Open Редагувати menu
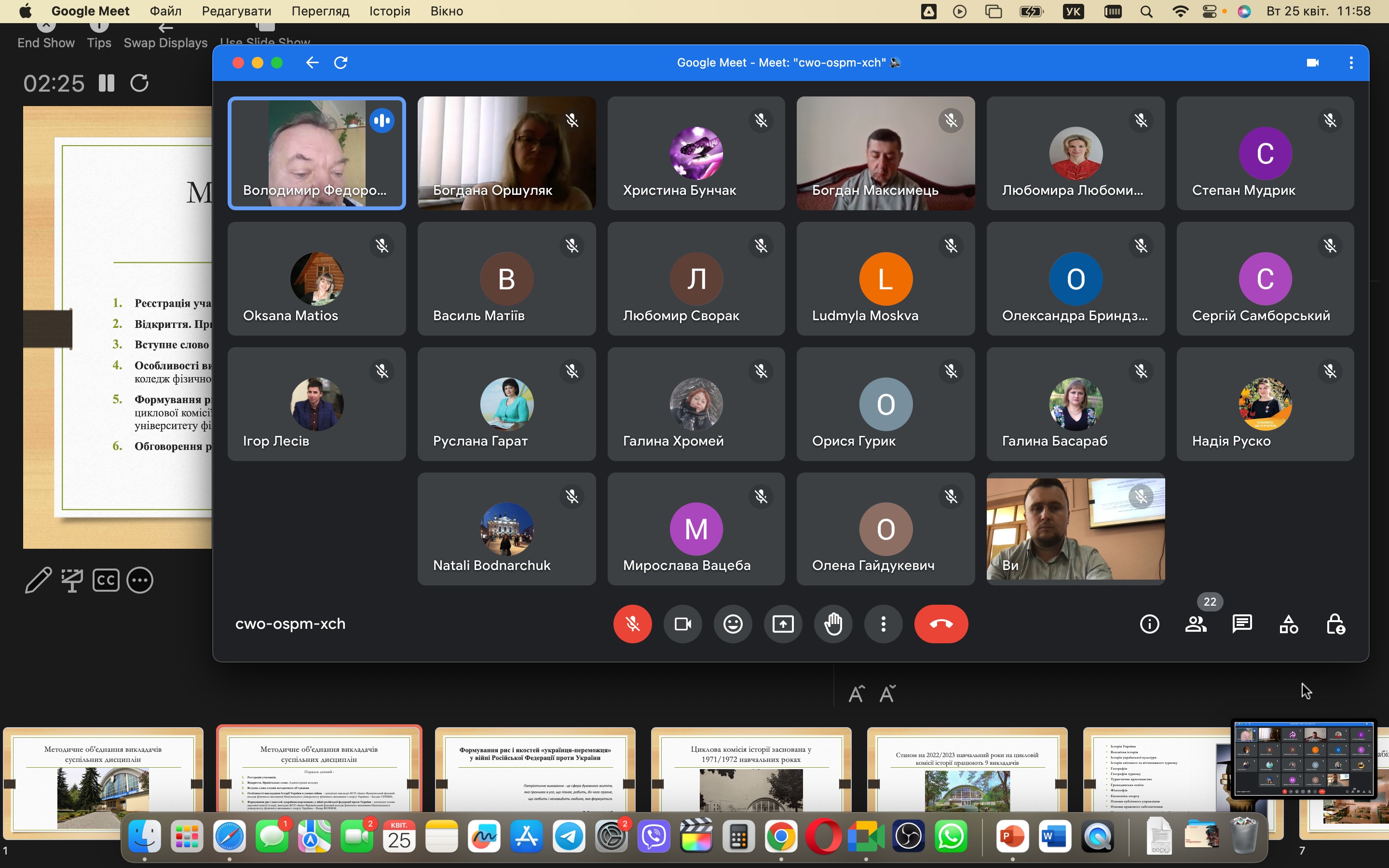The image size is (1389, 868). (x=236, y=11)
